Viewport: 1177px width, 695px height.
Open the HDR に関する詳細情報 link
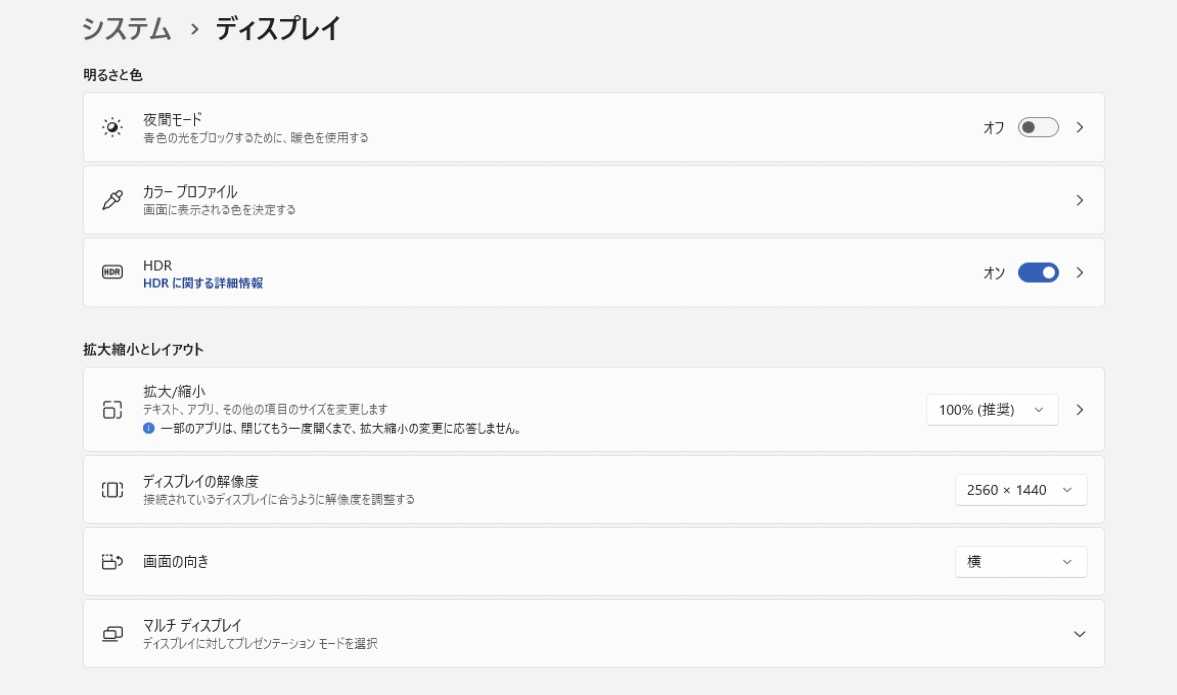(x=203, y=284)
